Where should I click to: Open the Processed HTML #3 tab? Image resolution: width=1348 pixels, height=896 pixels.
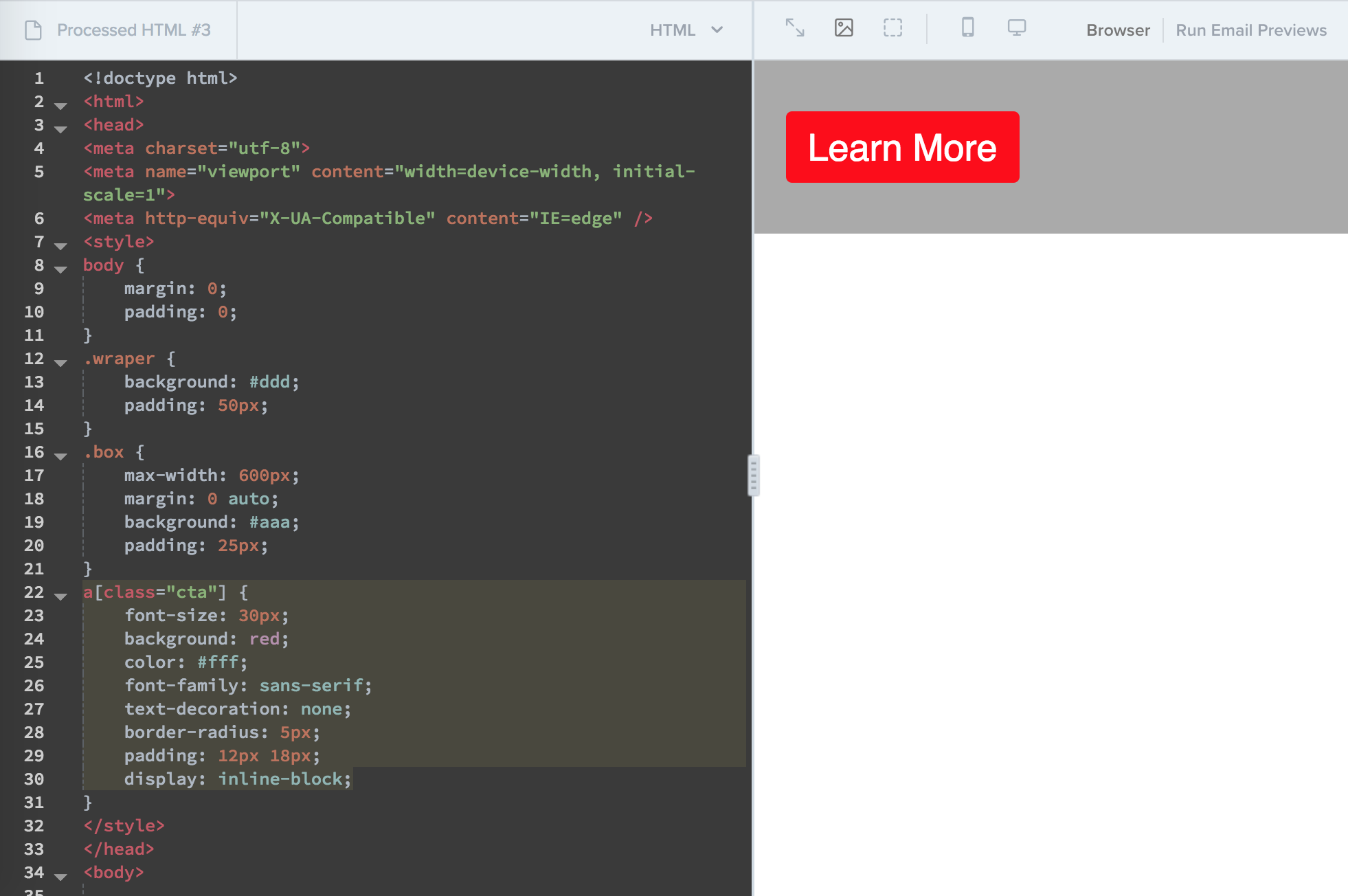(x=118, y=30)
